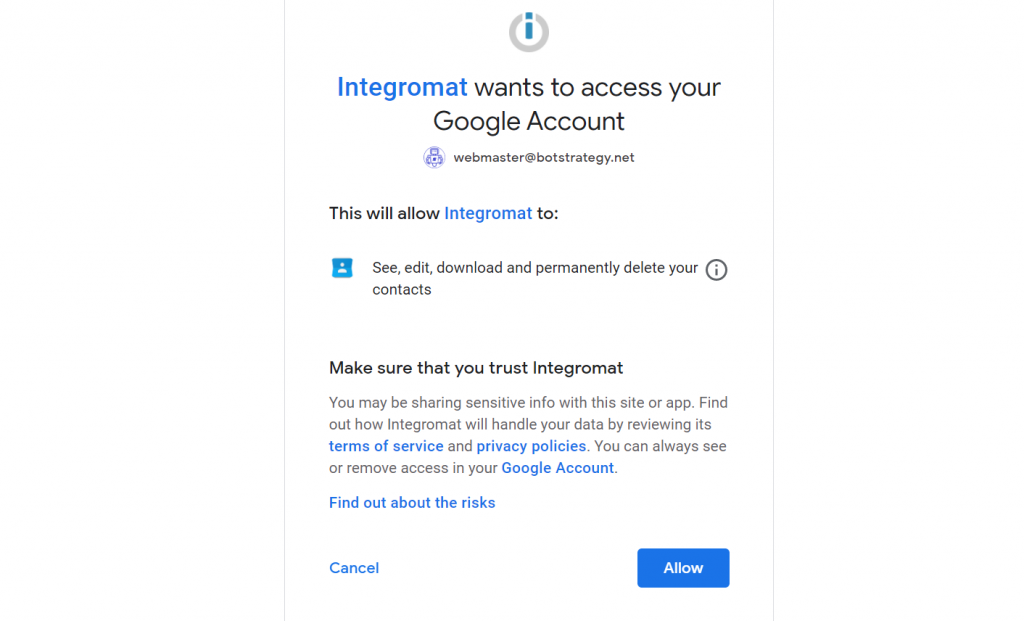
Task: Click 'Make sure that you trust Integromat' heading
Action: click(x=476, y=368)
